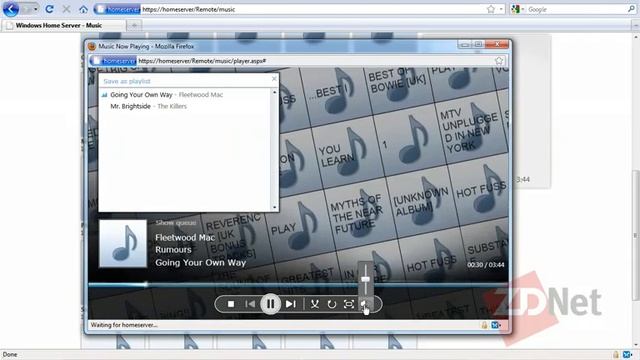Reload the main browser page
The width and height of the screenshot is (640, 360).
(x=49, y=9)
